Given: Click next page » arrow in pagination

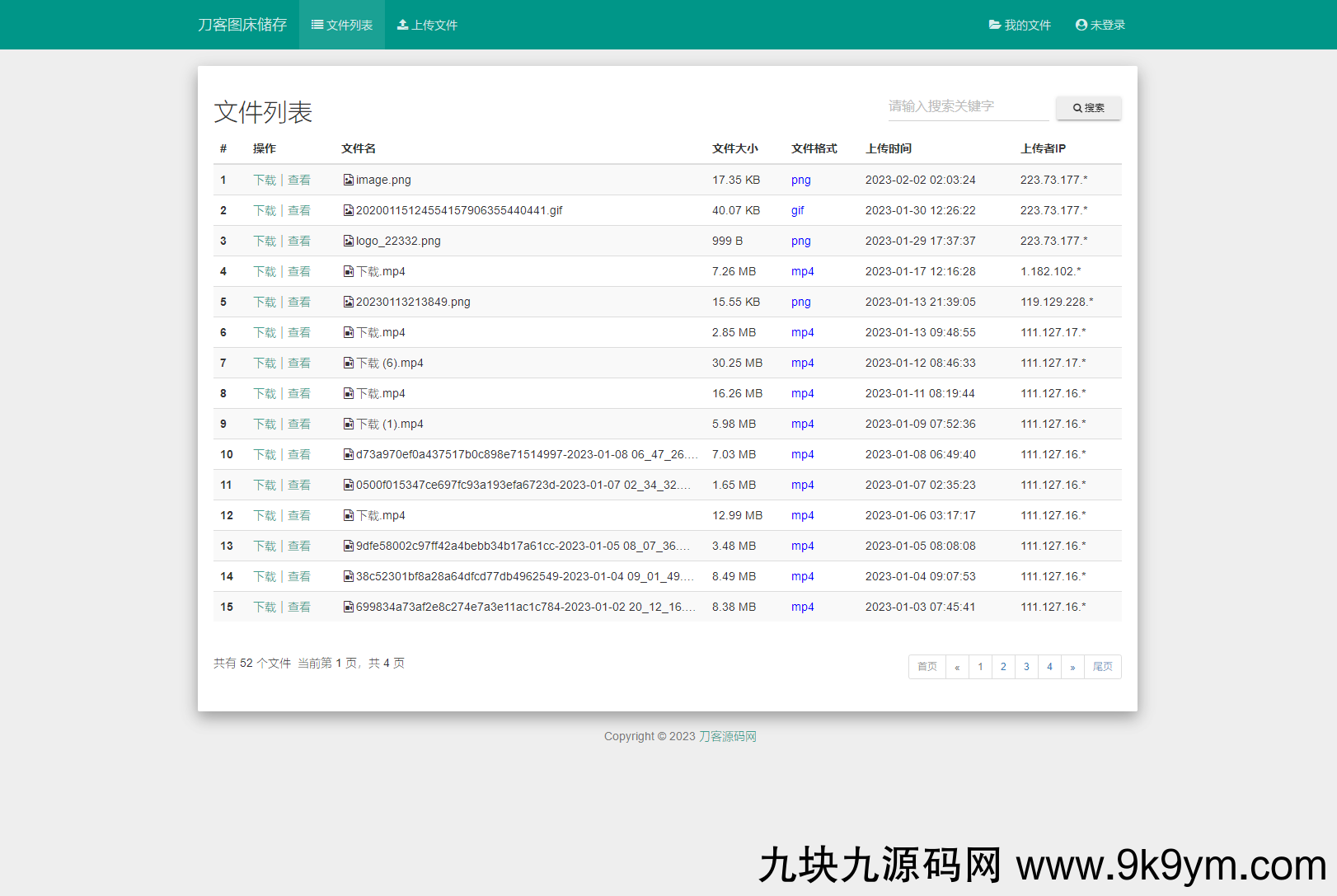Looking at the screenshot, I should 1072,667.
